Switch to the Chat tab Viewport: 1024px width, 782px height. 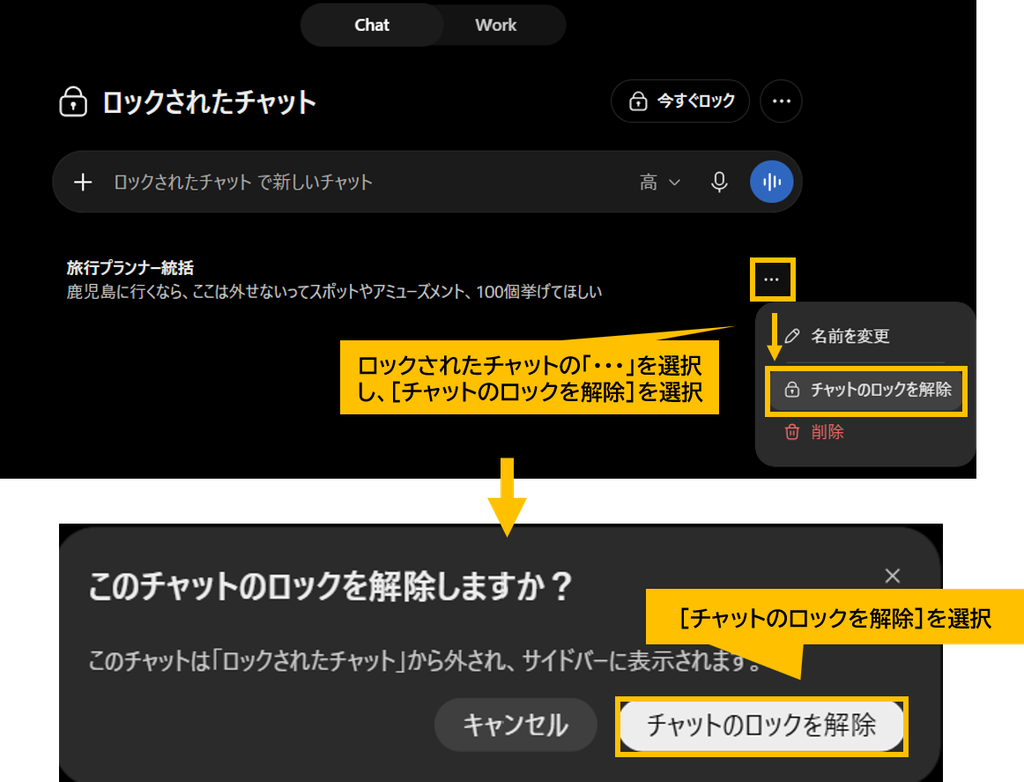(x=372, y=25)
